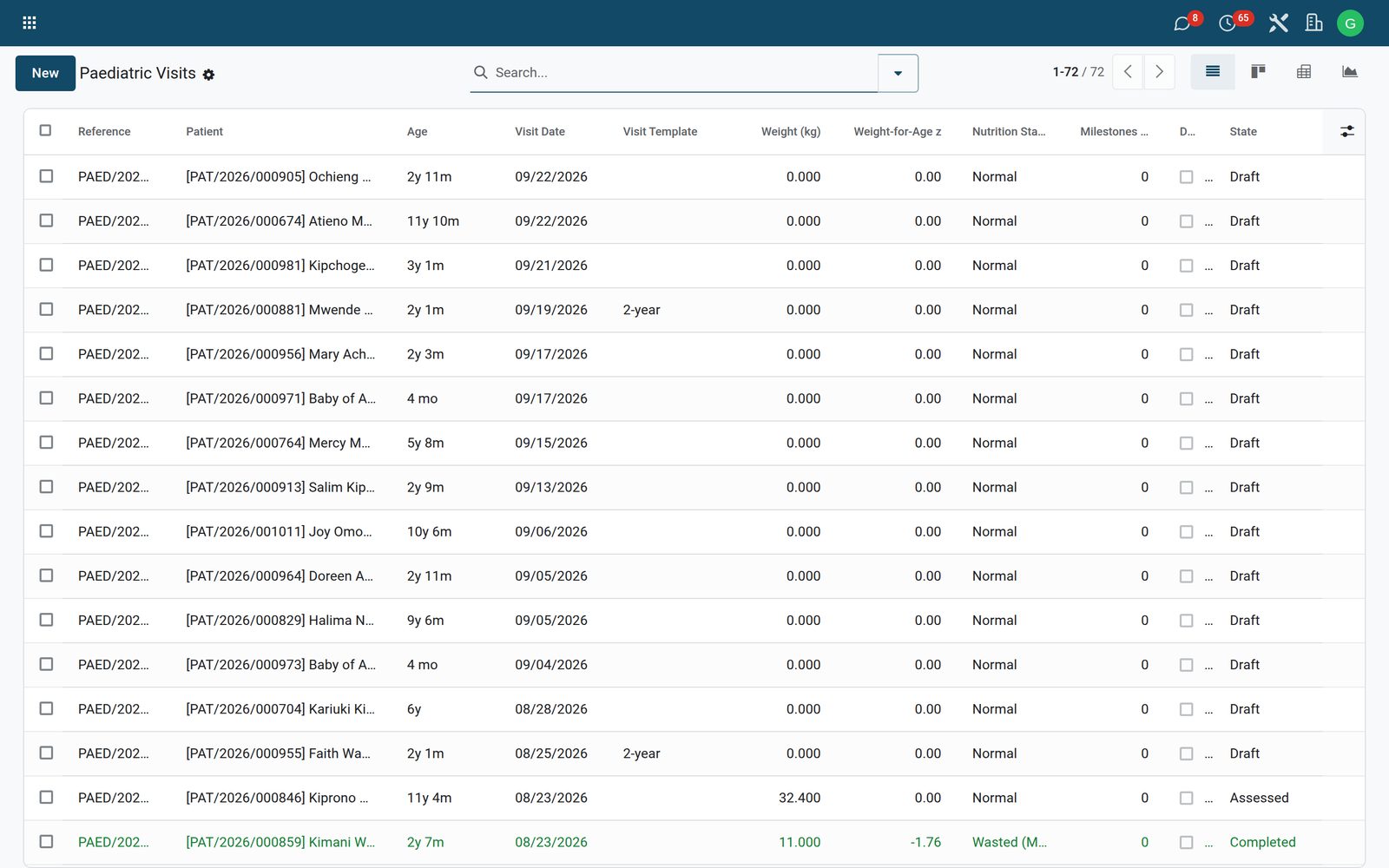Go to the previous page of records
This screenshot has height=868, width=1389.
coord(1128,72)
